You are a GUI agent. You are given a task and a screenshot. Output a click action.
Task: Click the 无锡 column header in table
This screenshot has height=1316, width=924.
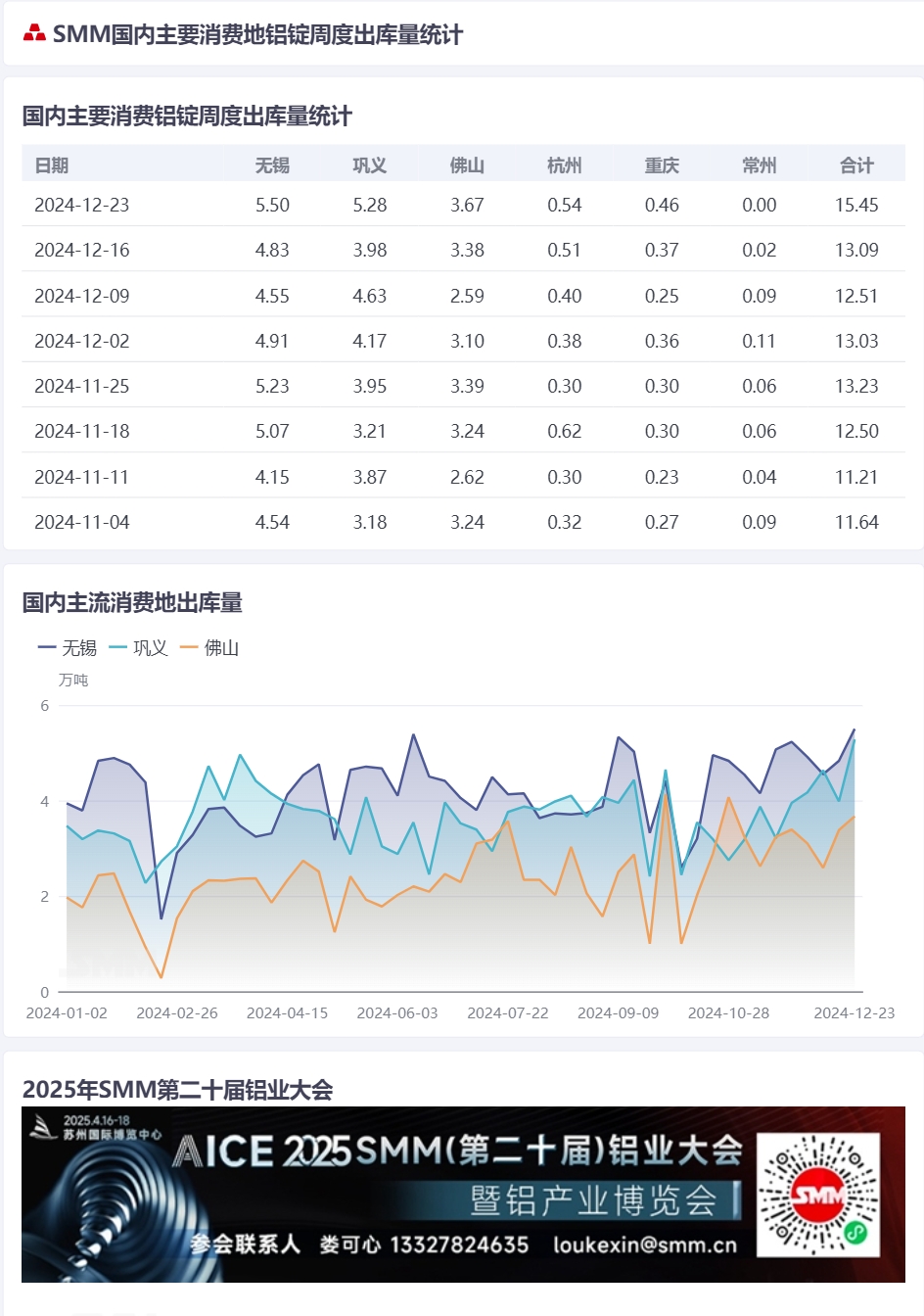click(272, 165)
